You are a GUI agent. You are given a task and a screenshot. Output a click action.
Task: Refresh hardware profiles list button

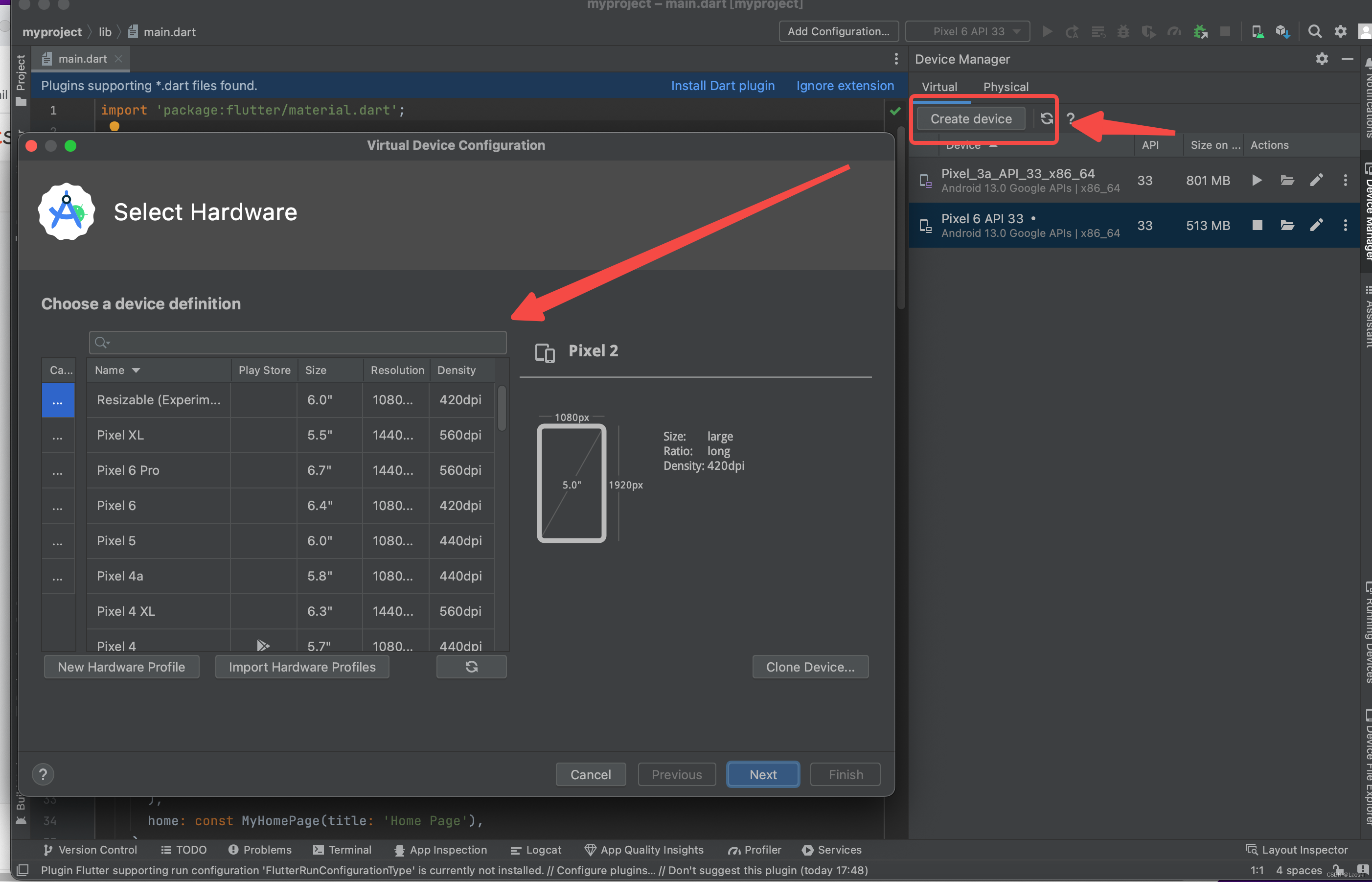[471, 667]
